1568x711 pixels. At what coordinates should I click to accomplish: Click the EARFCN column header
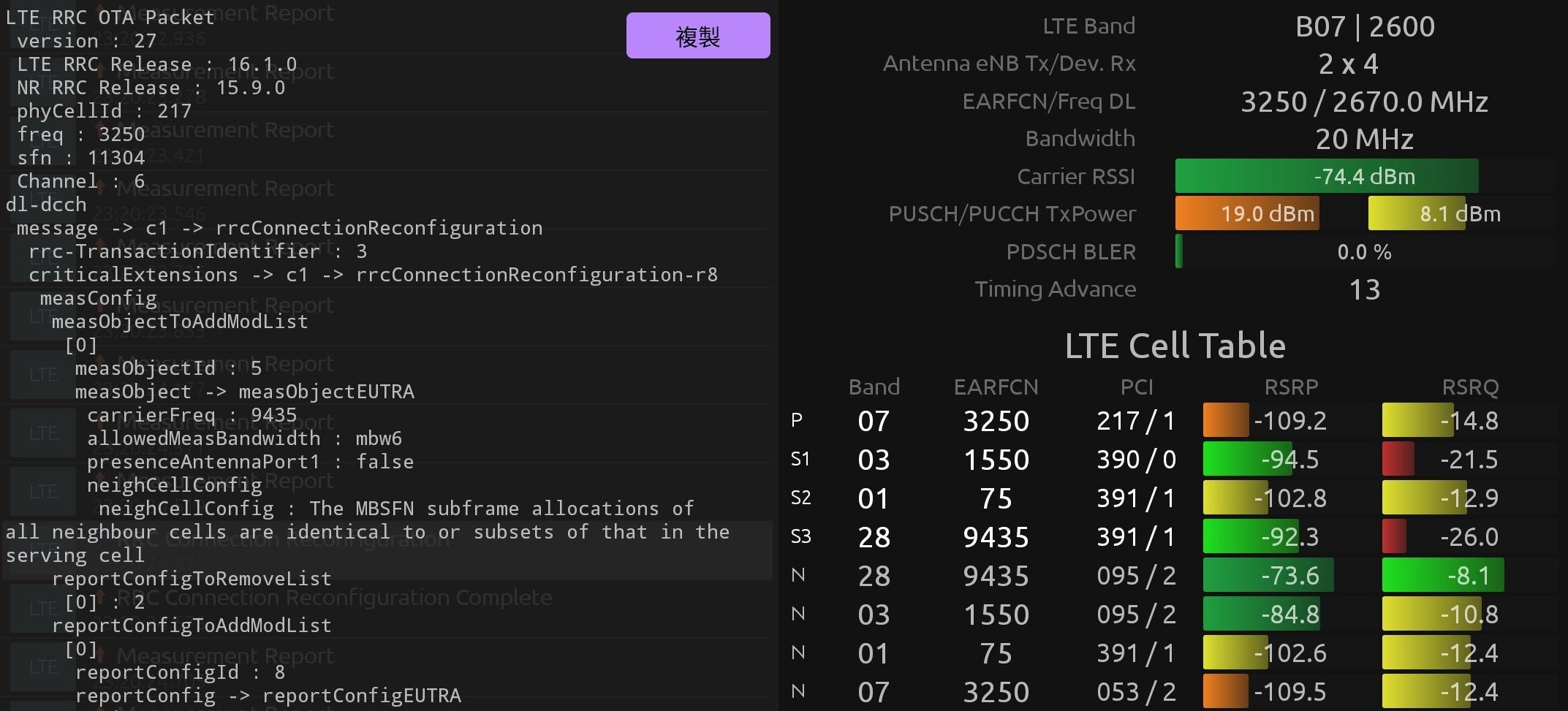pos(996,387)
